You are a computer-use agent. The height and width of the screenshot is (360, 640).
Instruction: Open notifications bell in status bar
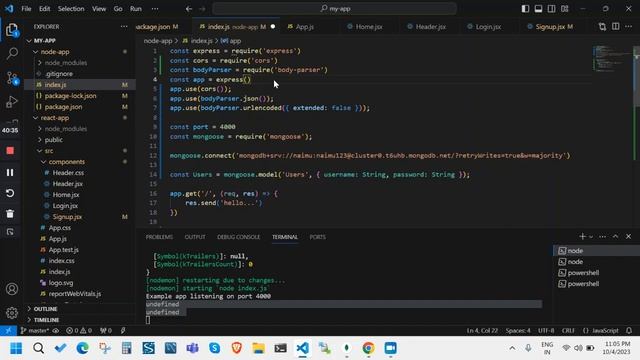coord(629,330)
